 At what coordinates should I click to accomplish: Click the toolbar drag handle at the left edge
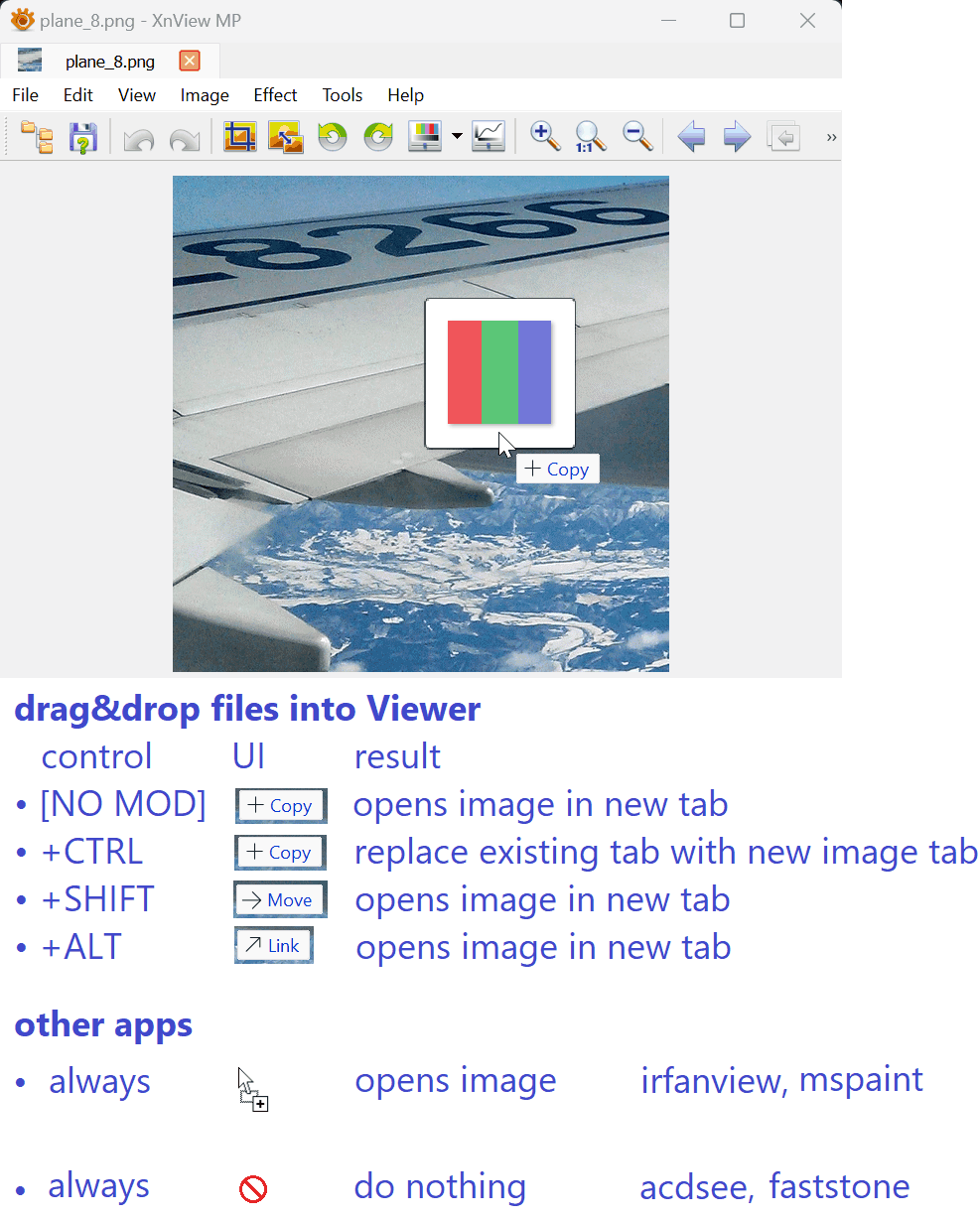coord(9,137)
